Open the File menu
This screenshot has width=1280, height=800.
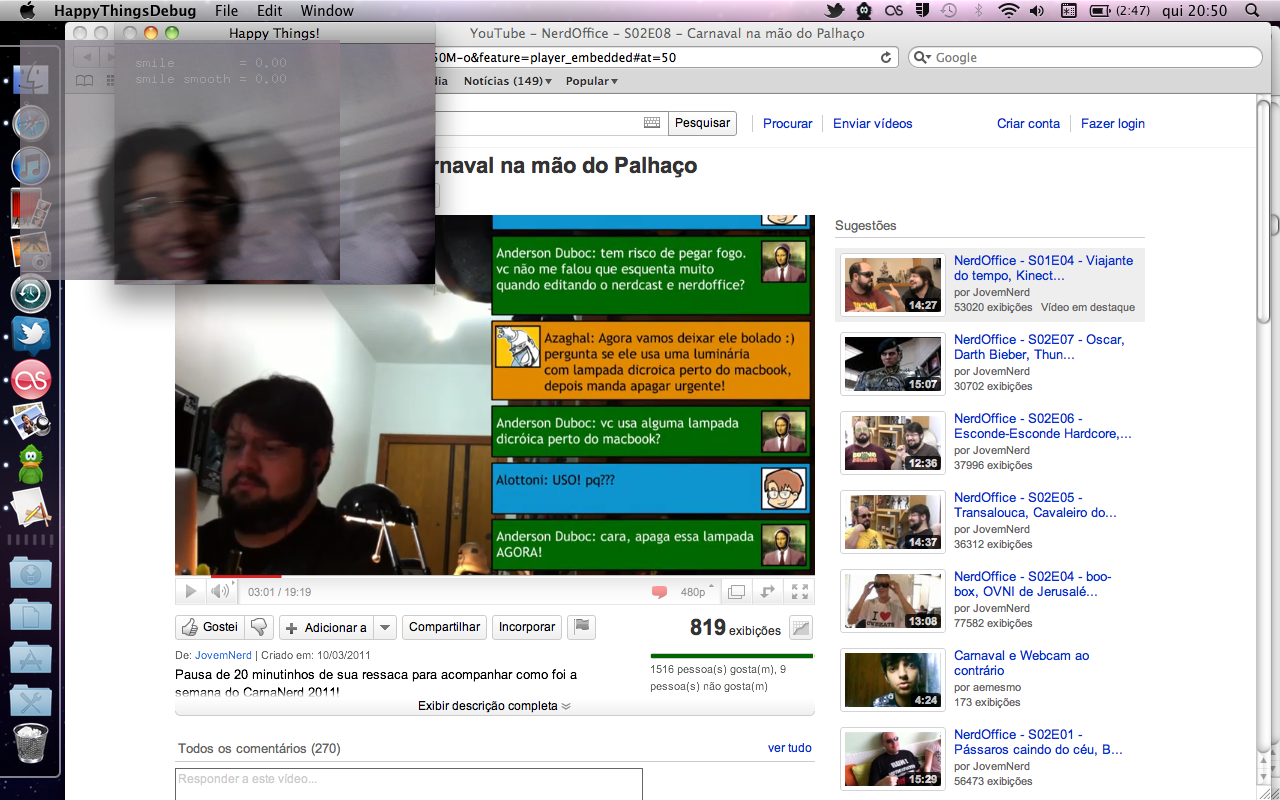pos(226,11)
